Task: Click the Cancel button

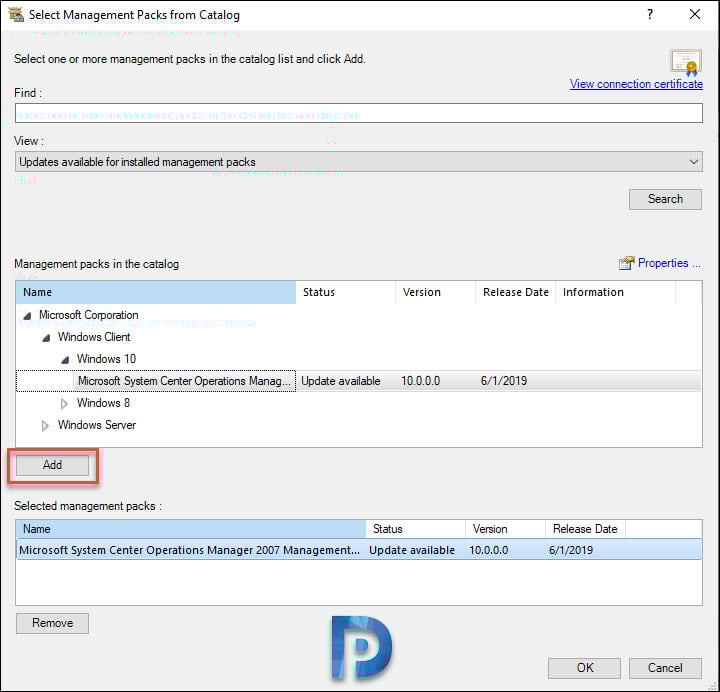Action: (665, 668)
